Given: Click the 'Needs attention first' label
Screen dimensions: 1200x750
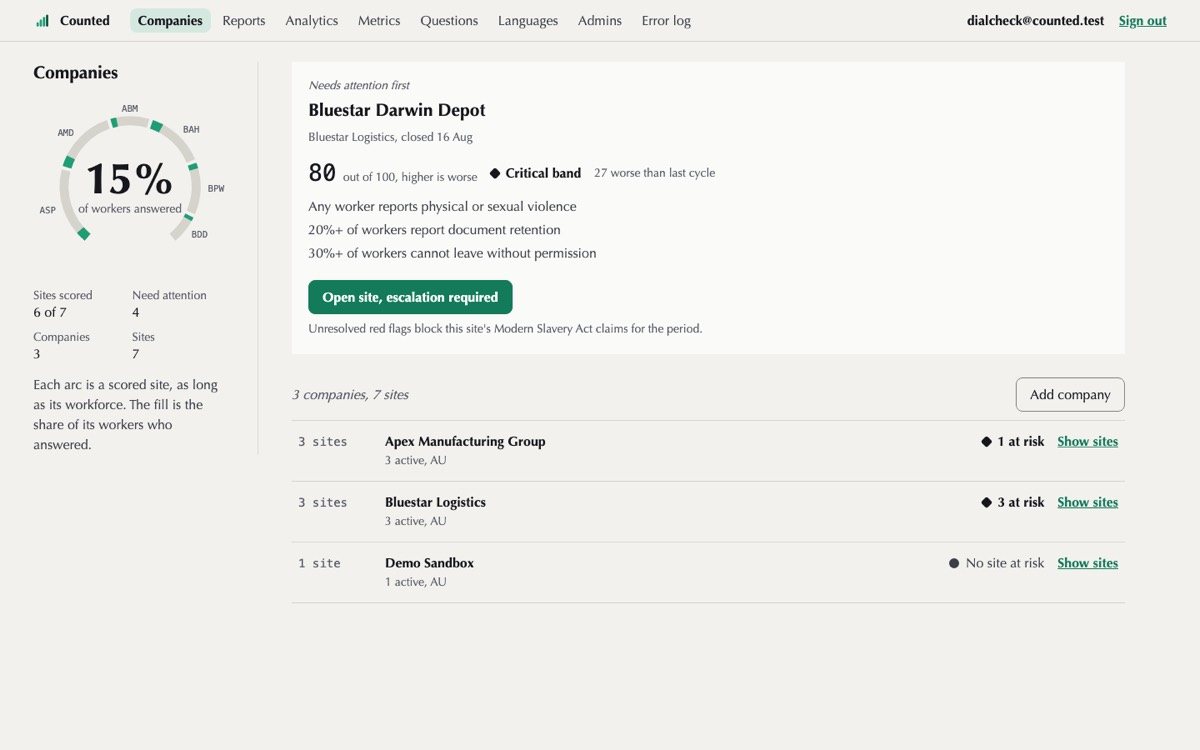Looking at the screenshot, I should [359, 85].
